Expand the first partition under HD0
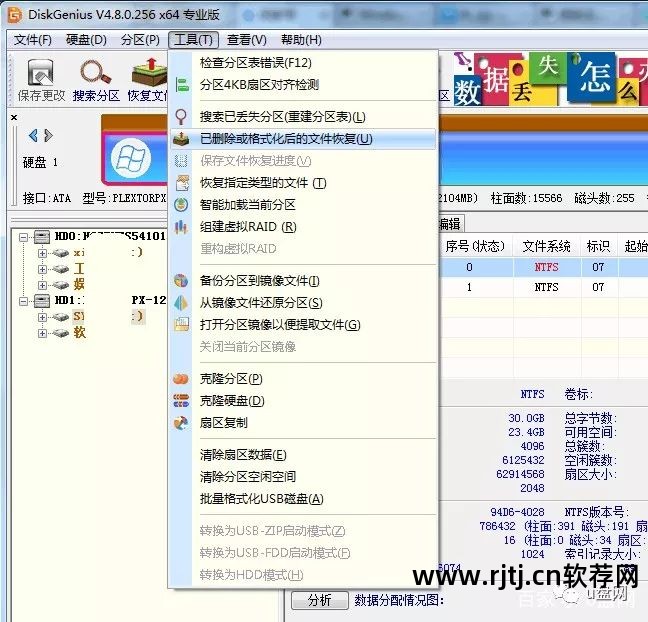The image size is (648, 622). [42, 254]
